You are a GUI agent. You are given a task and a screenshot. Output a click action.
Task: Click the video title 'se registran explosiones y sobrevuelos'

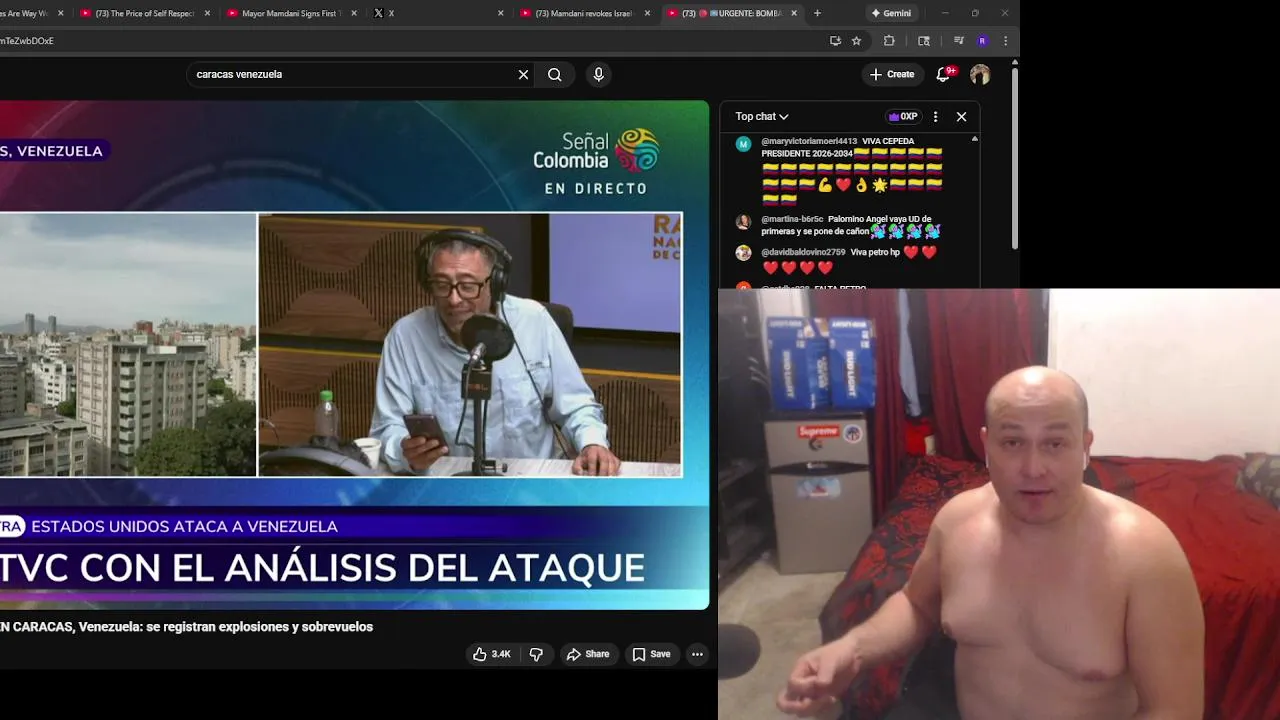point(259,627)
